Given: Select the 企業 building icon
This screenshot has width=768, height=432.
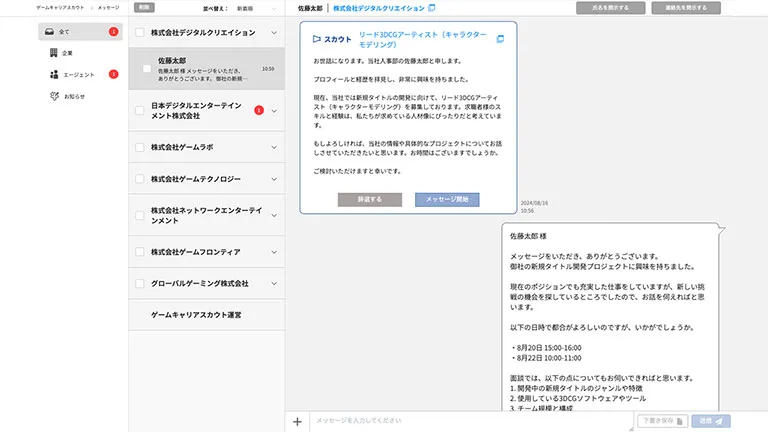Looking at the screenshot, I should point(53,53).
